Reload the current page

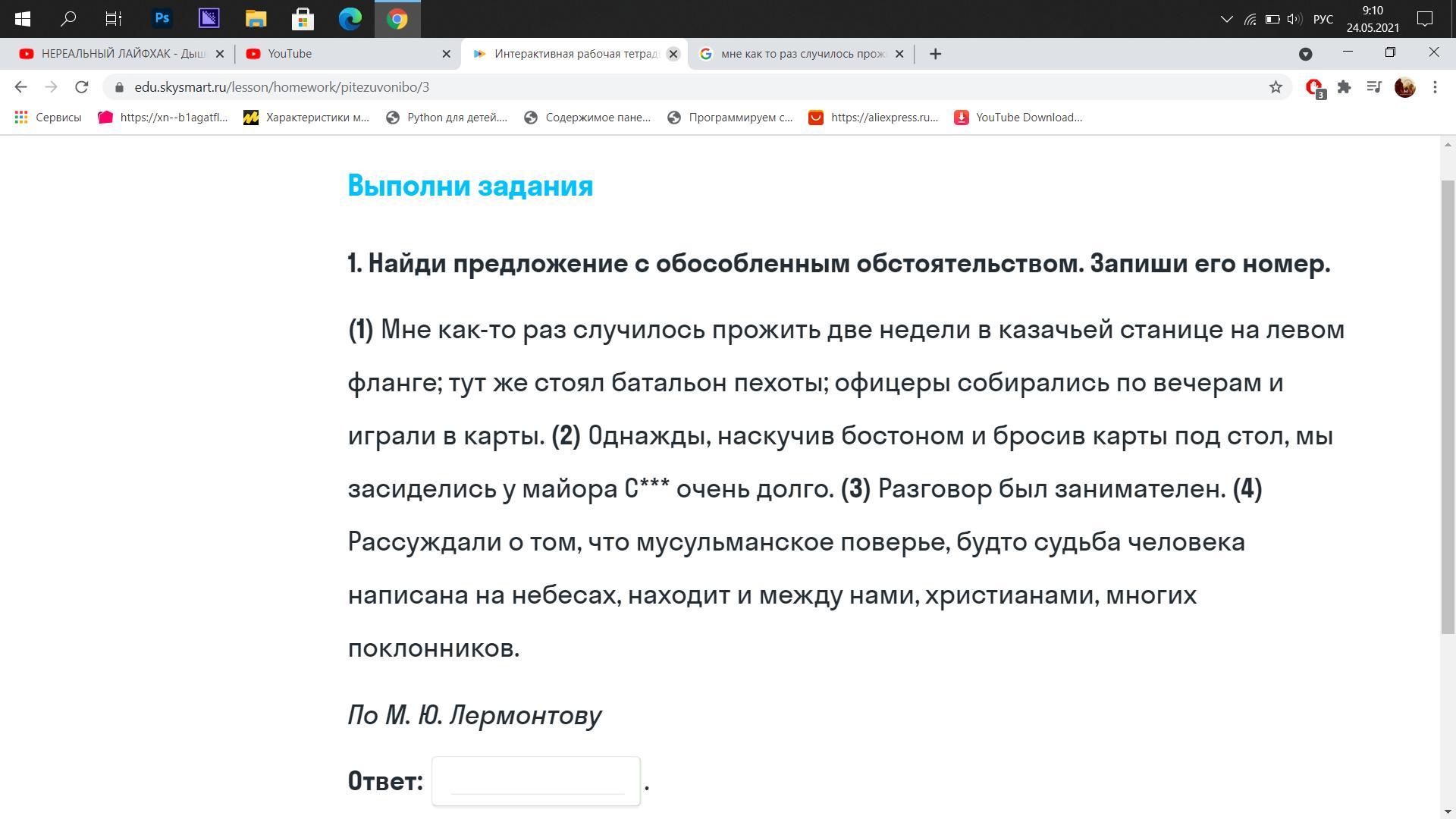coord(82,87)
